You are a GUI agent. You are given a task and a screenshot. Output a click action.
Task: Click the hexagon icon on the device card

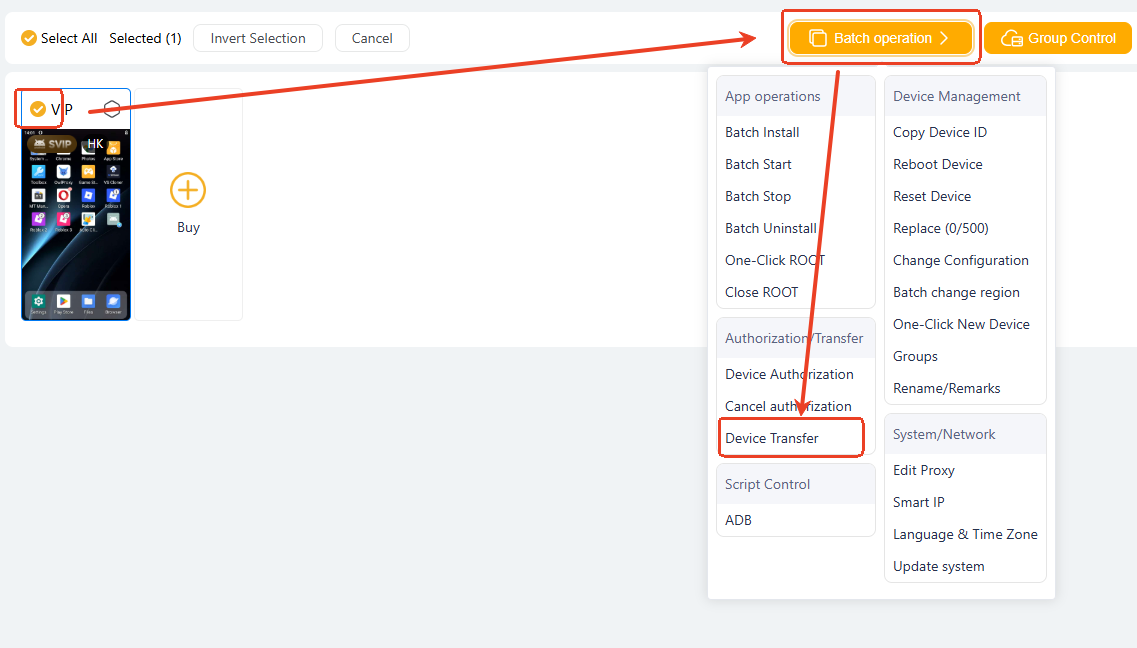point(112,109)
